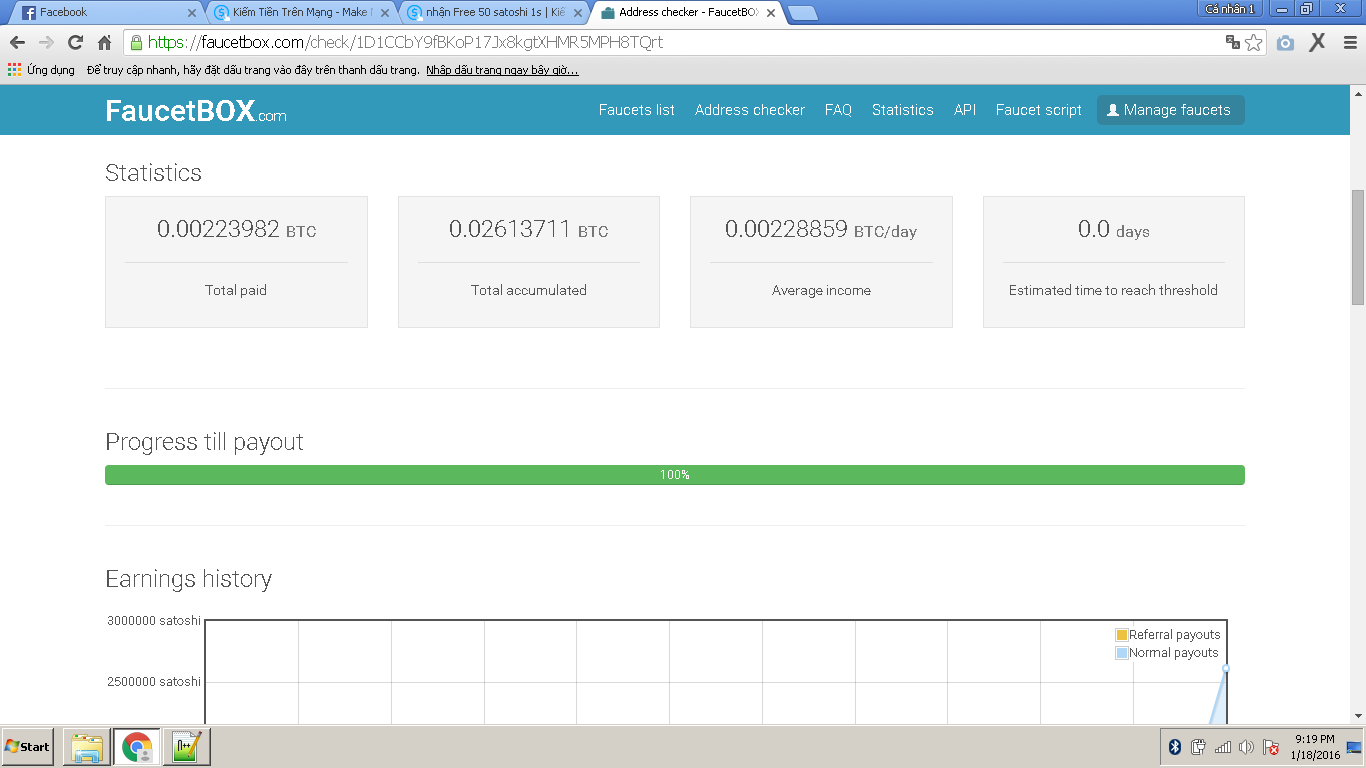This screenshot has height=768, width=1366.
Task: Reload the page with the refresh icon
Action: tap(75, 43)
